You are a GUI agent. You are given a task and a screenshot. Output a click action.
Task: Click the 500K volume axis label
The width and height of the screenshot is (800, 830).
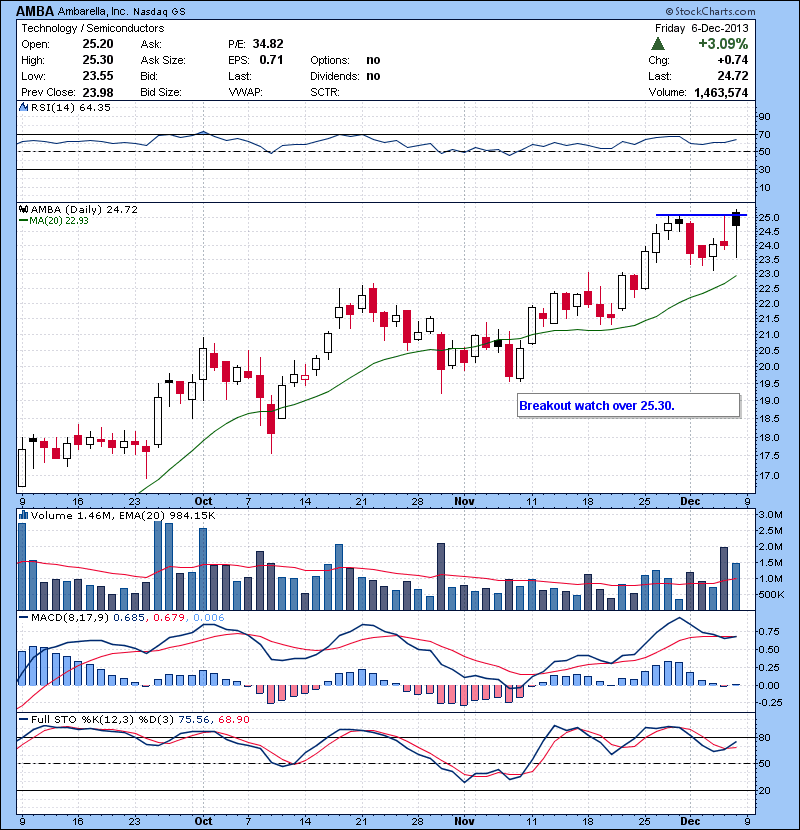point(770,594)
